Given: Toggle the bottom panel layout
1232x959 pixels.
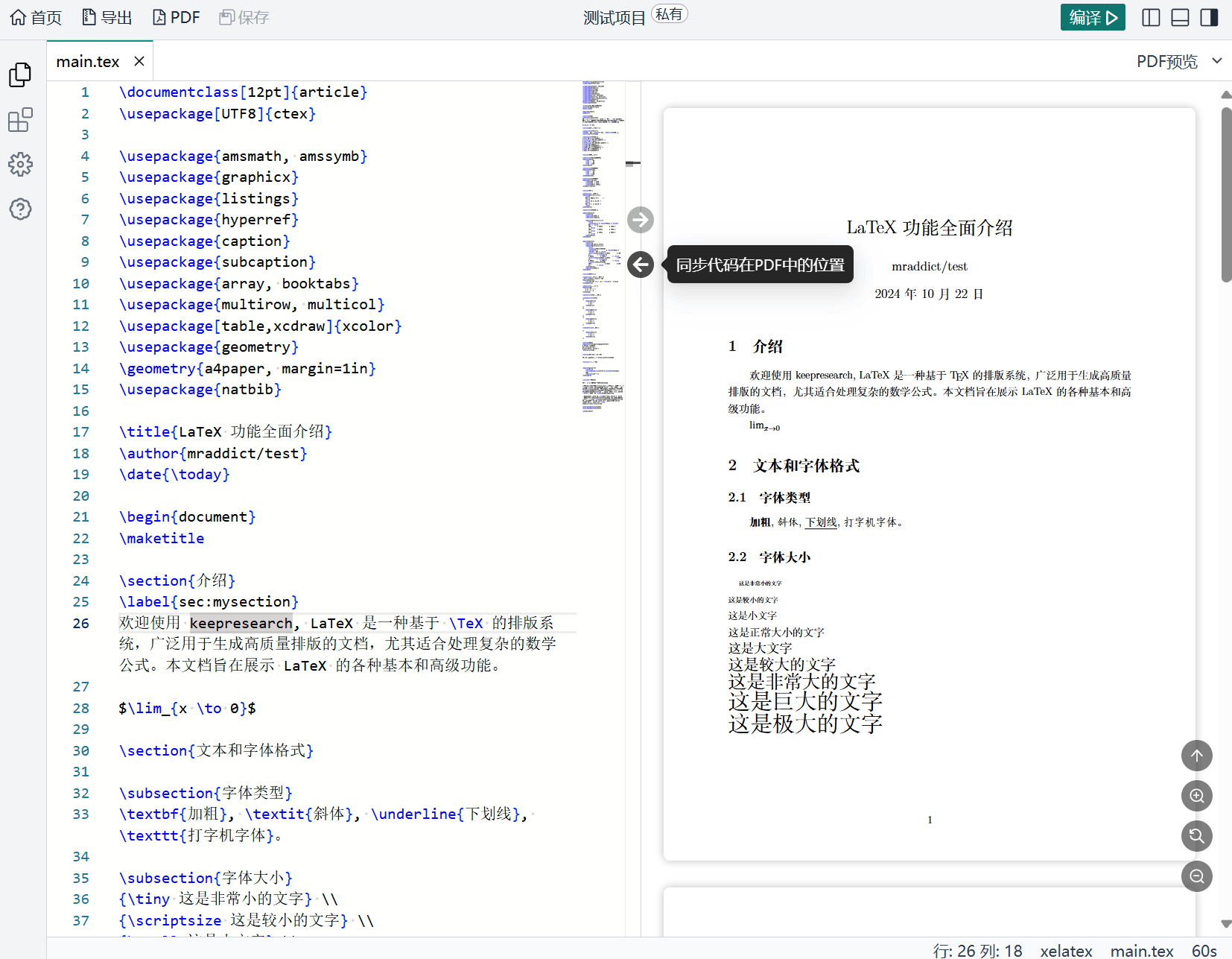Looking at the screenshot, I should pyautogui.click(x=1180, y=17).
